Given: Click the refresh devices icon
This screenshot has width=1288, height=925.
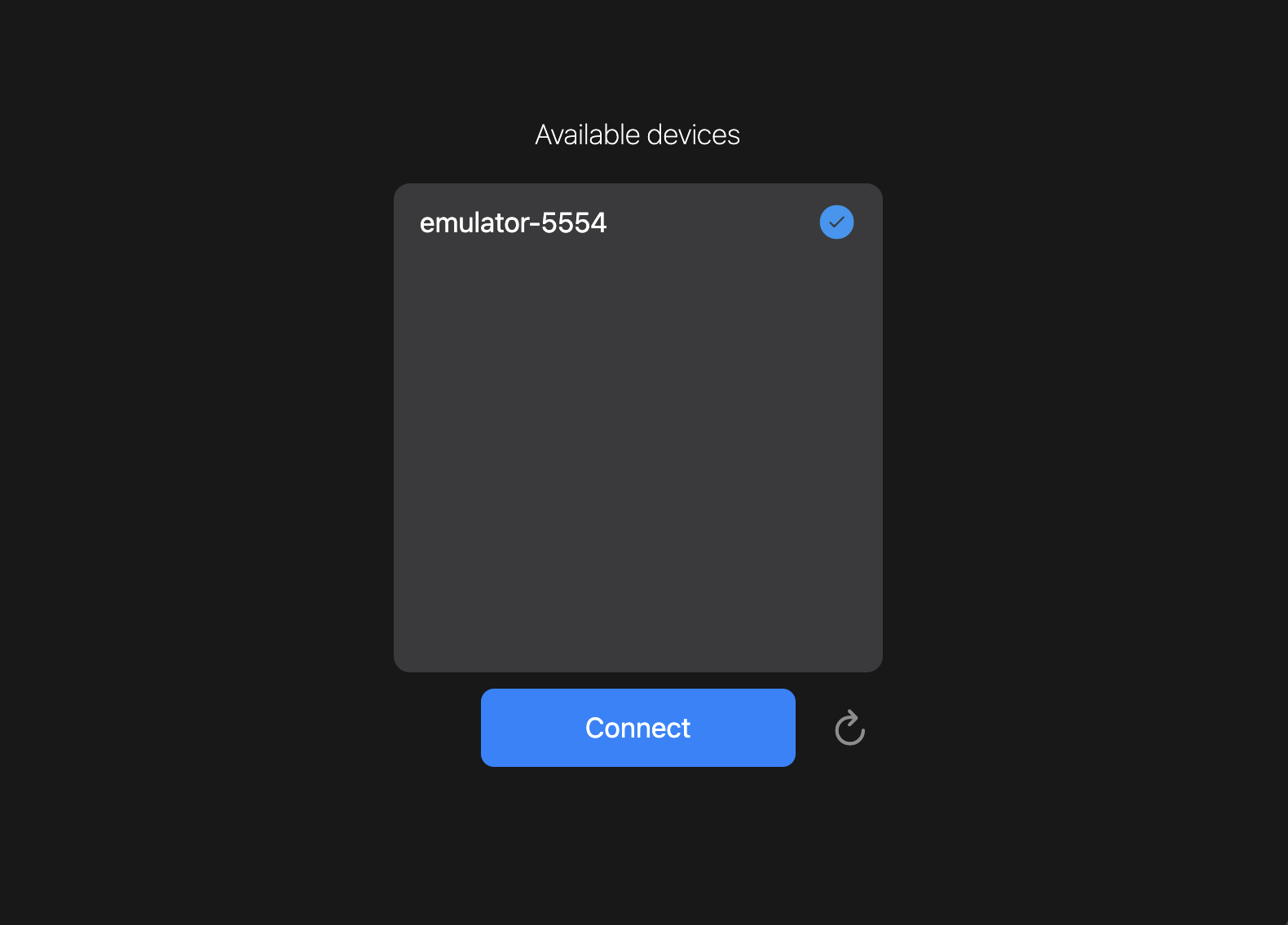Looking at the screenshot, I should click(x=849, y=728).
